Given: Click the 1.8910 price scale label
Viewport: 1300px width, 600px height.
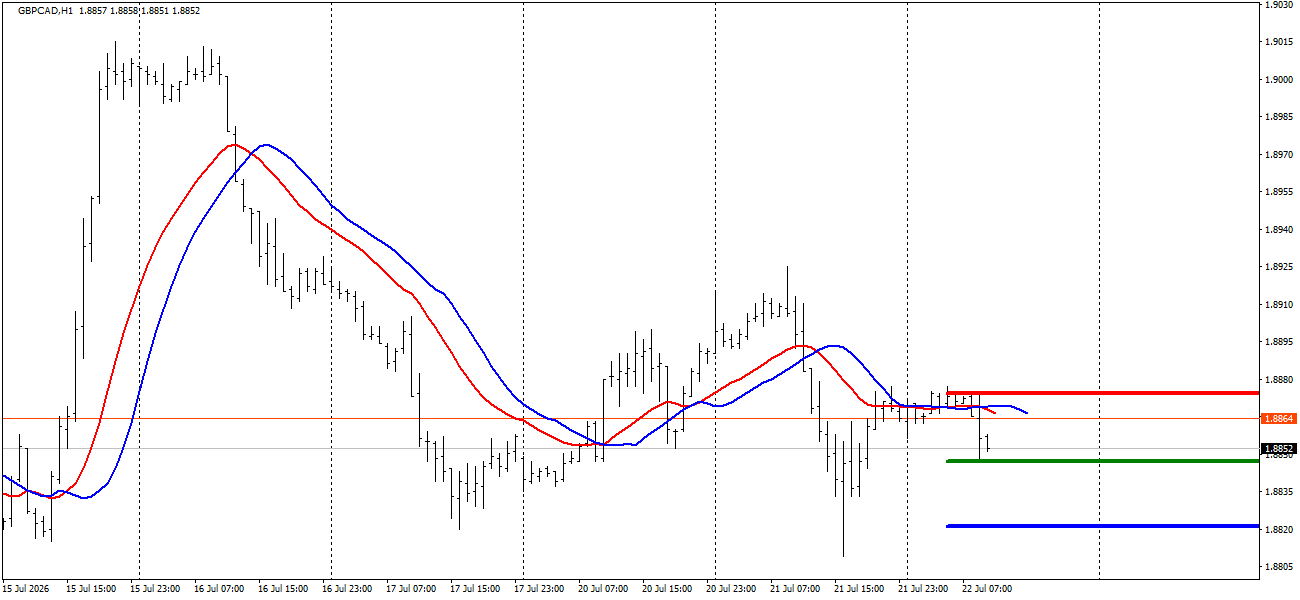Looking at the screenshot, I should pos(1278,305).
